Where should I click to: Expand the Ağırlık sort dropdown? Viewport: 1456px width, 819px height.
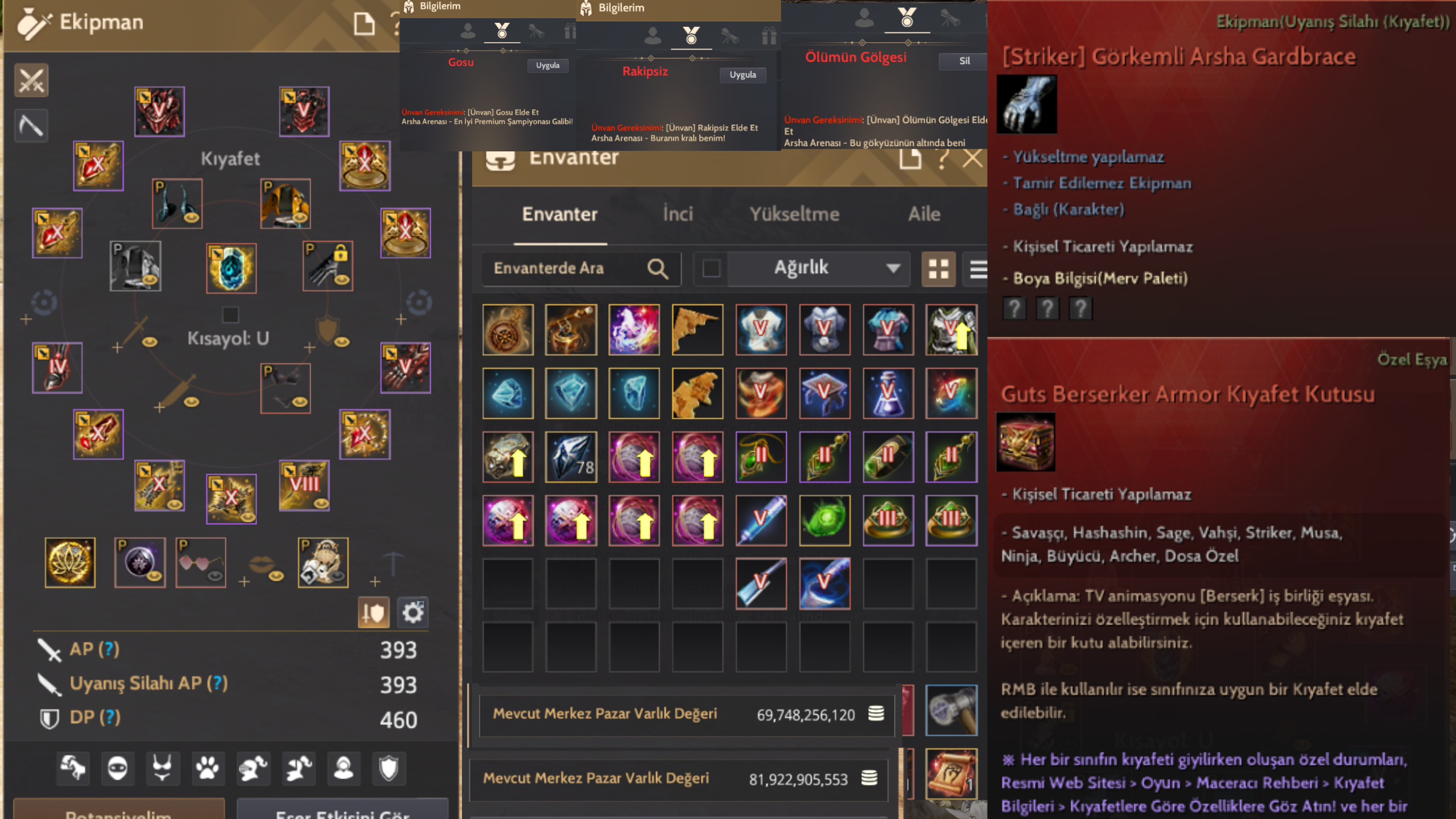tap(818, 269)
